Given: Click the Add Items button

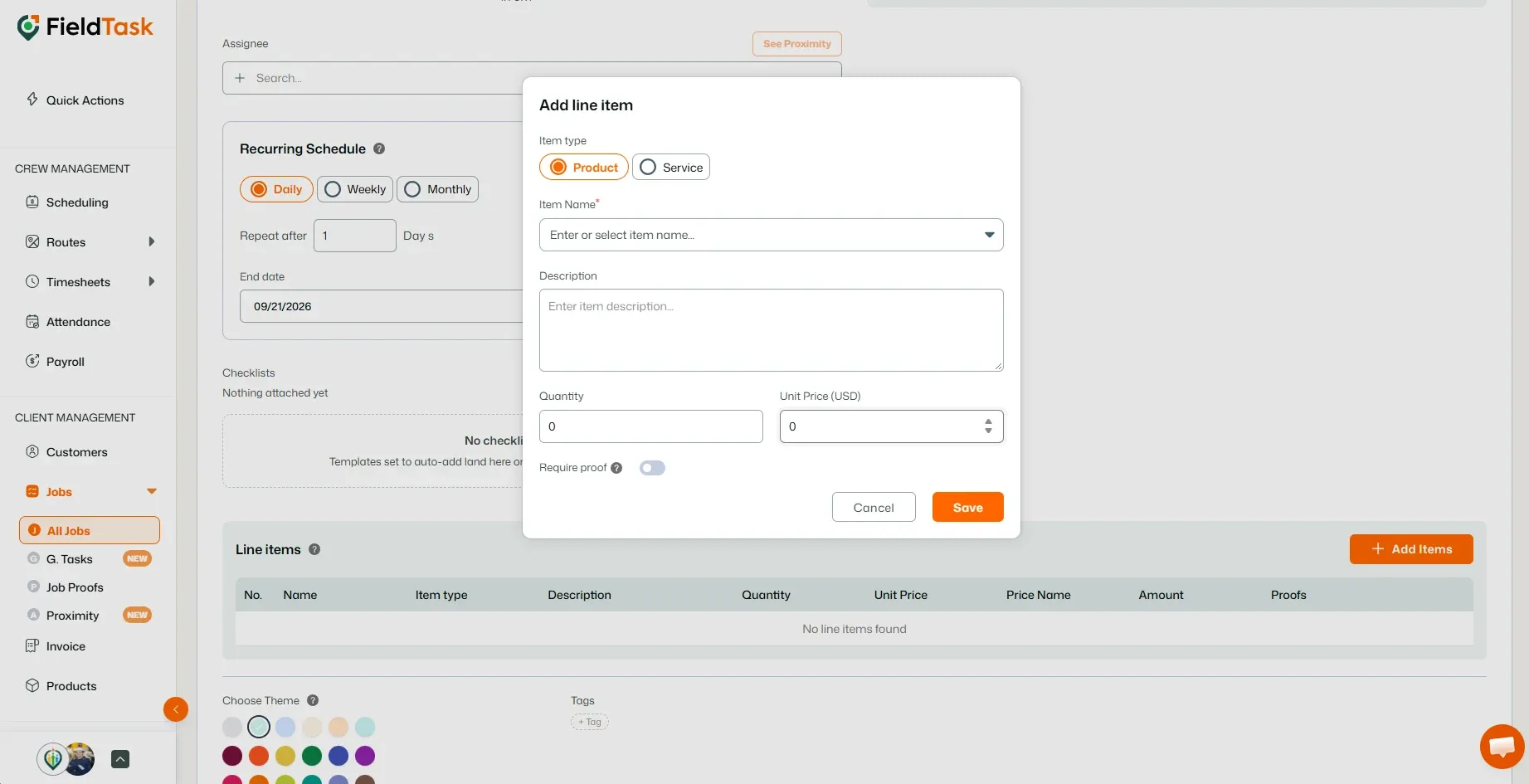Looking at the screenshot, I should (1411, 549).
